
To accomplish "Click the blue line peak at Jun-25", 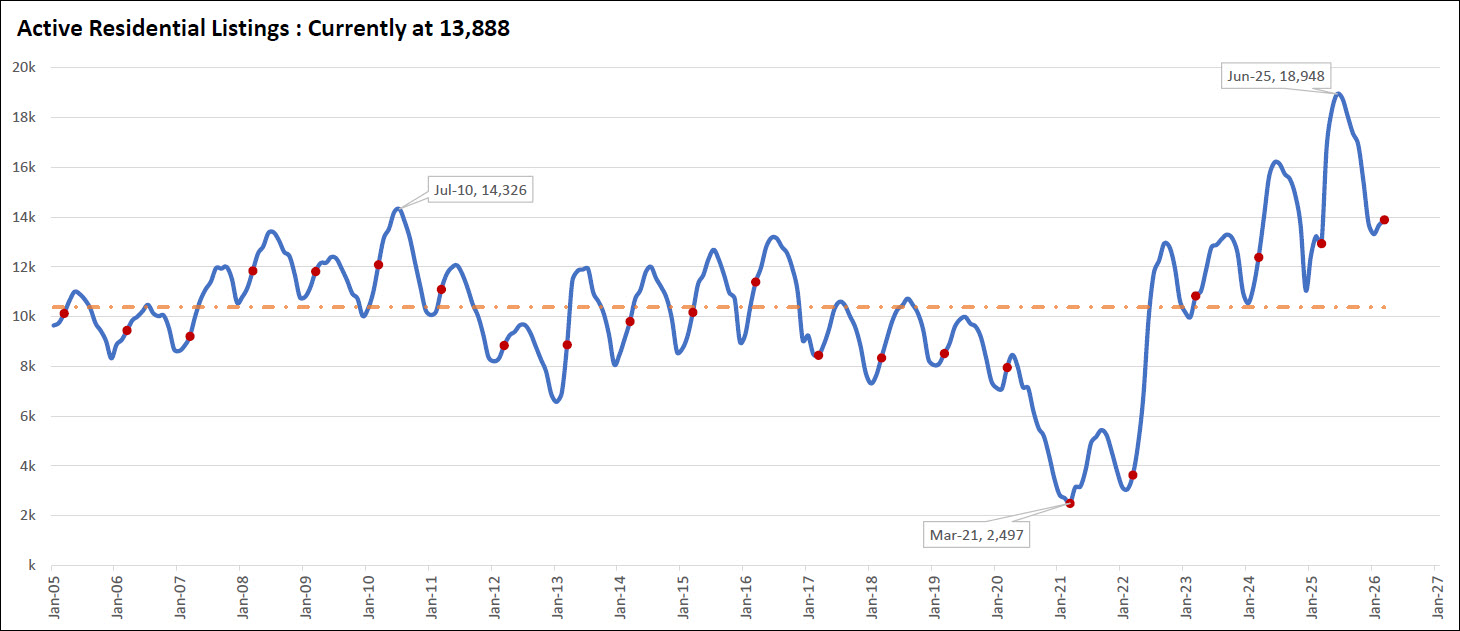I will coord(1338,95).
